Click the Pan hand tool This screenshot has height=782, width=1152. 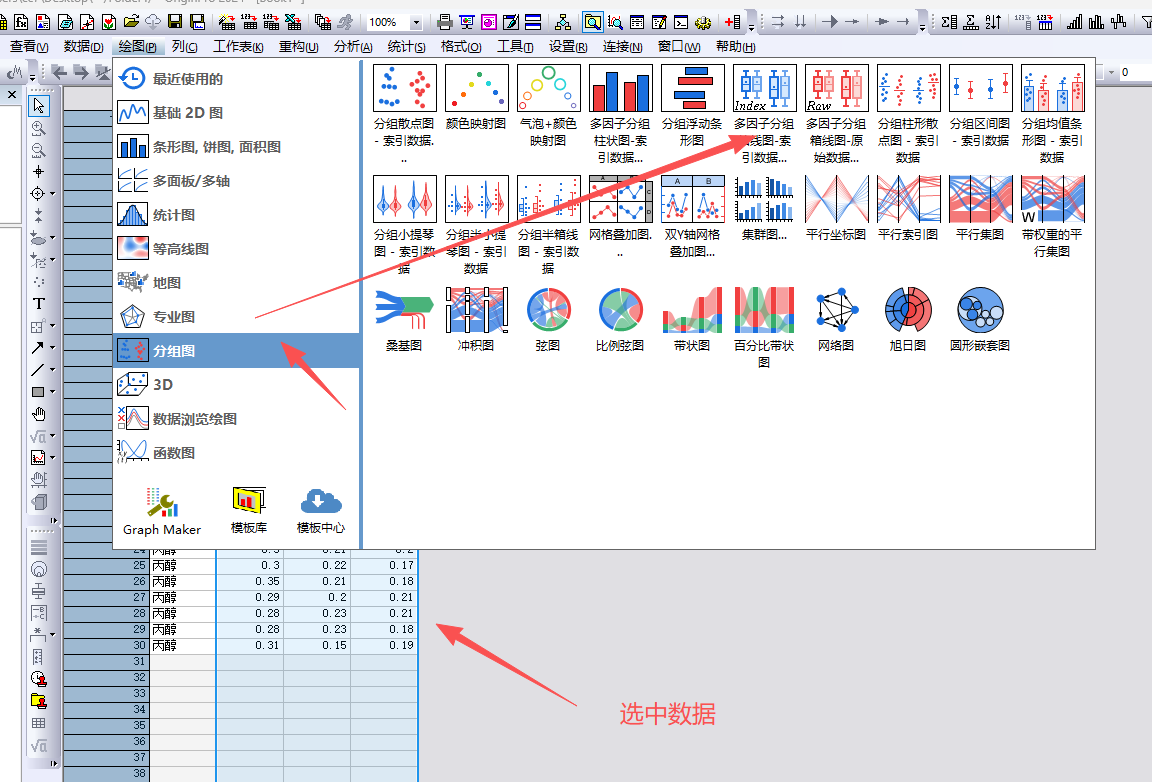[39, 414]
